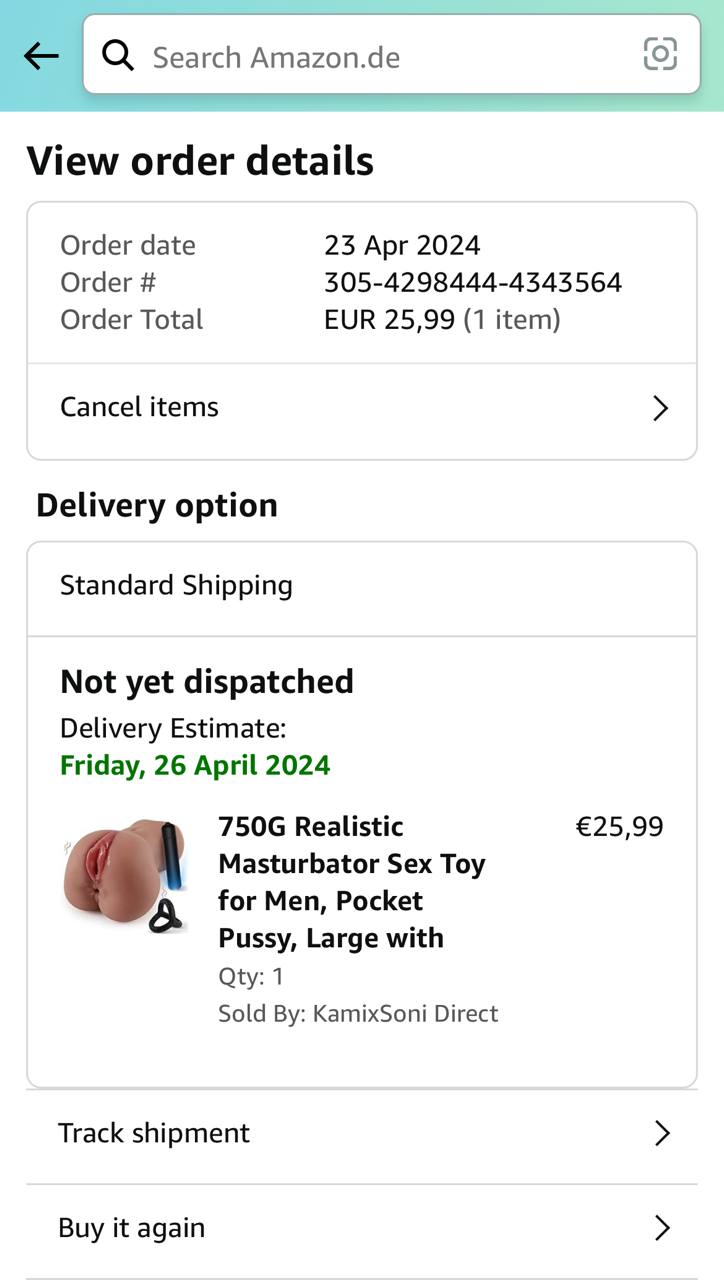Tap the €25,99 item price
This screenshot has width=724, height=1280.
(619, 827)
